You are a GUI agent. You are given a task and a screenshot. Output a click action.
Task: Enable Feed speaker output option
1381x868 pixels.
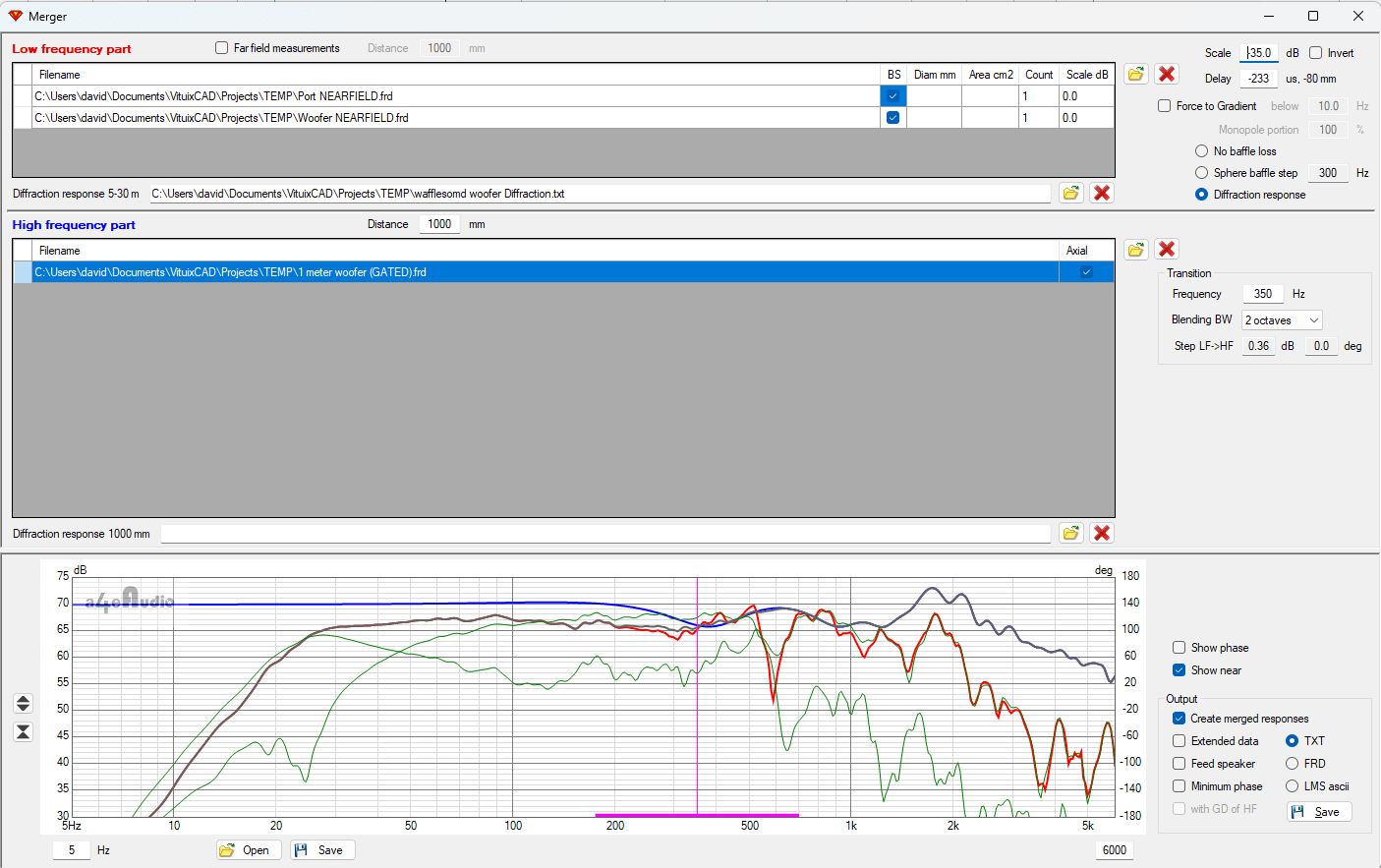[1179, 764]
